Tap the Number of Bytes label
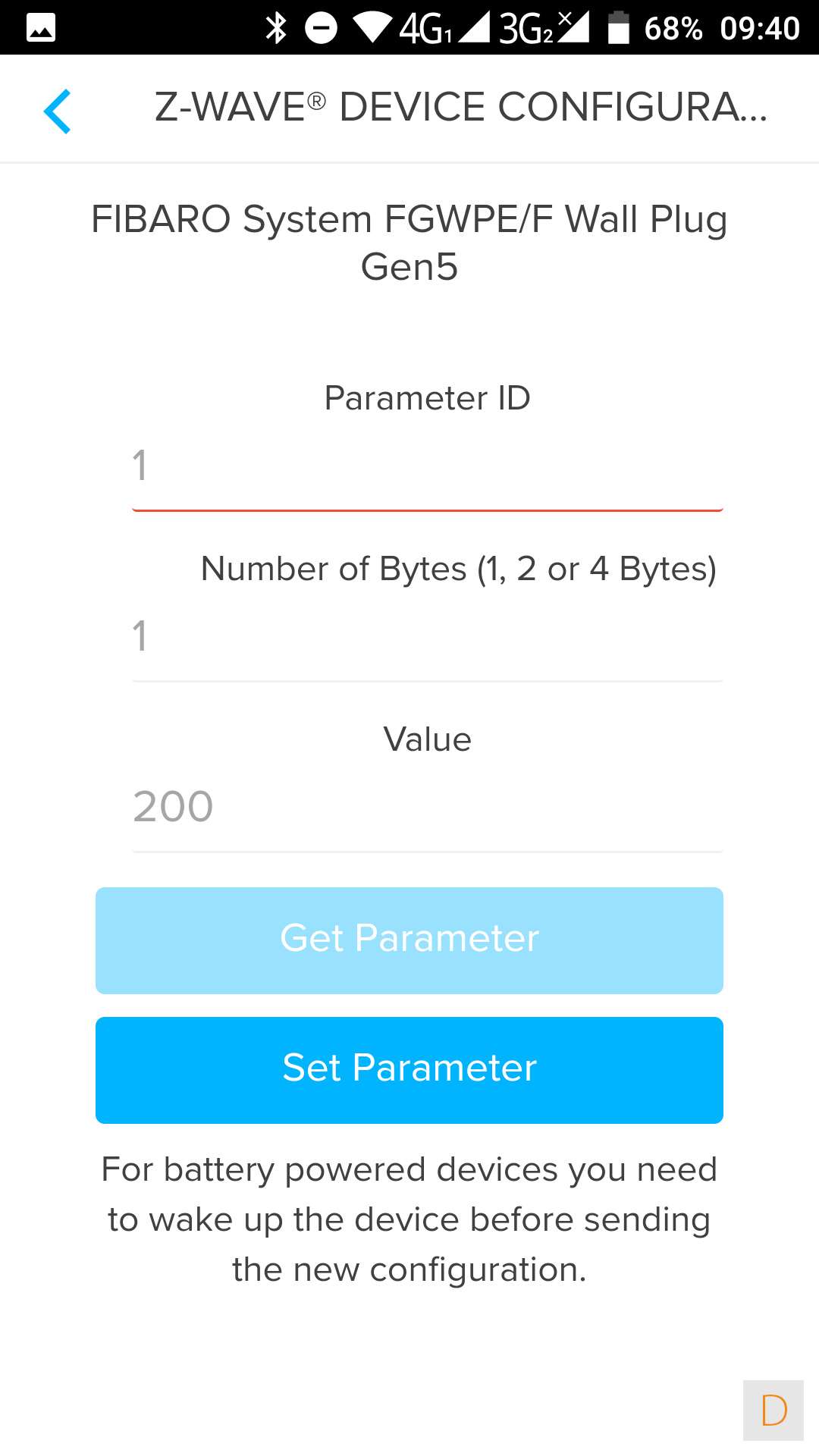This screenshot has width=819, height=1456. 458,569
